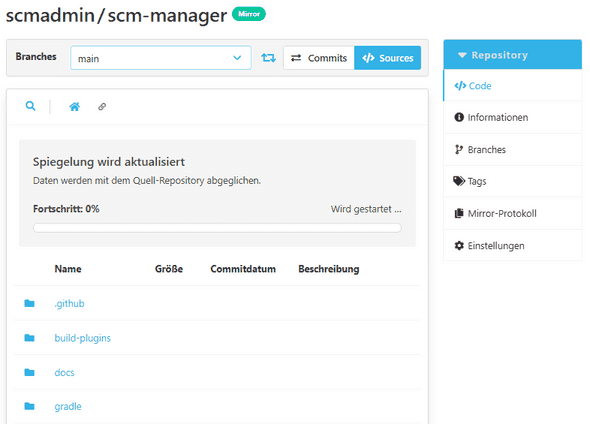
Task: Open the main branch dropdown
Action: 161,58
